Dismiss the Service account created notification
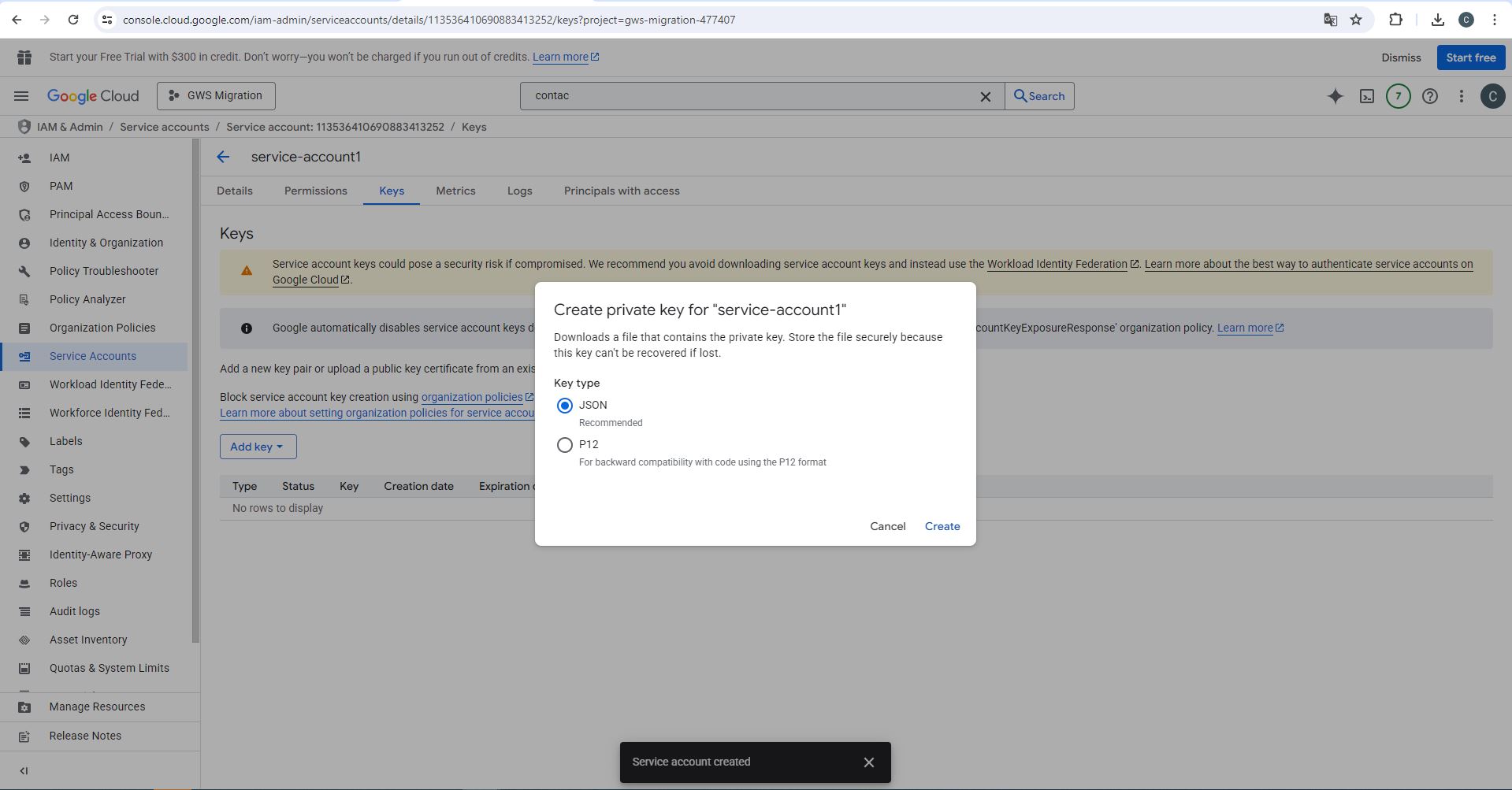This screenshot has height=790, width=1512. coord(868,762)
